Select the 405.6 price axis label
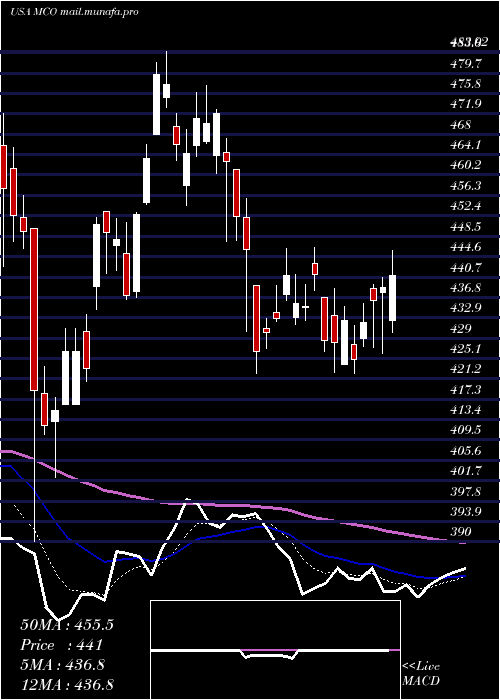 (465, 451)
